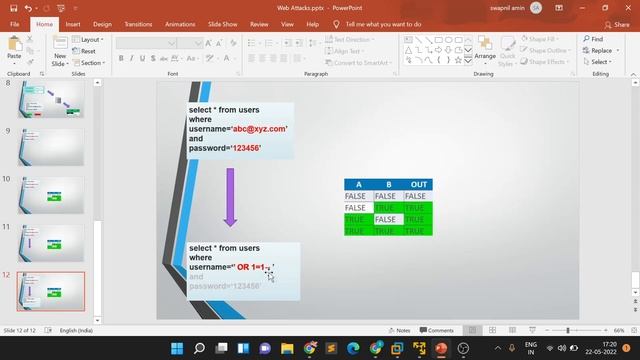Image resolution: width=640 pixels, height=360 pixels.
Task: Toggle Italic formatting
Action: (x=131, y=58)
